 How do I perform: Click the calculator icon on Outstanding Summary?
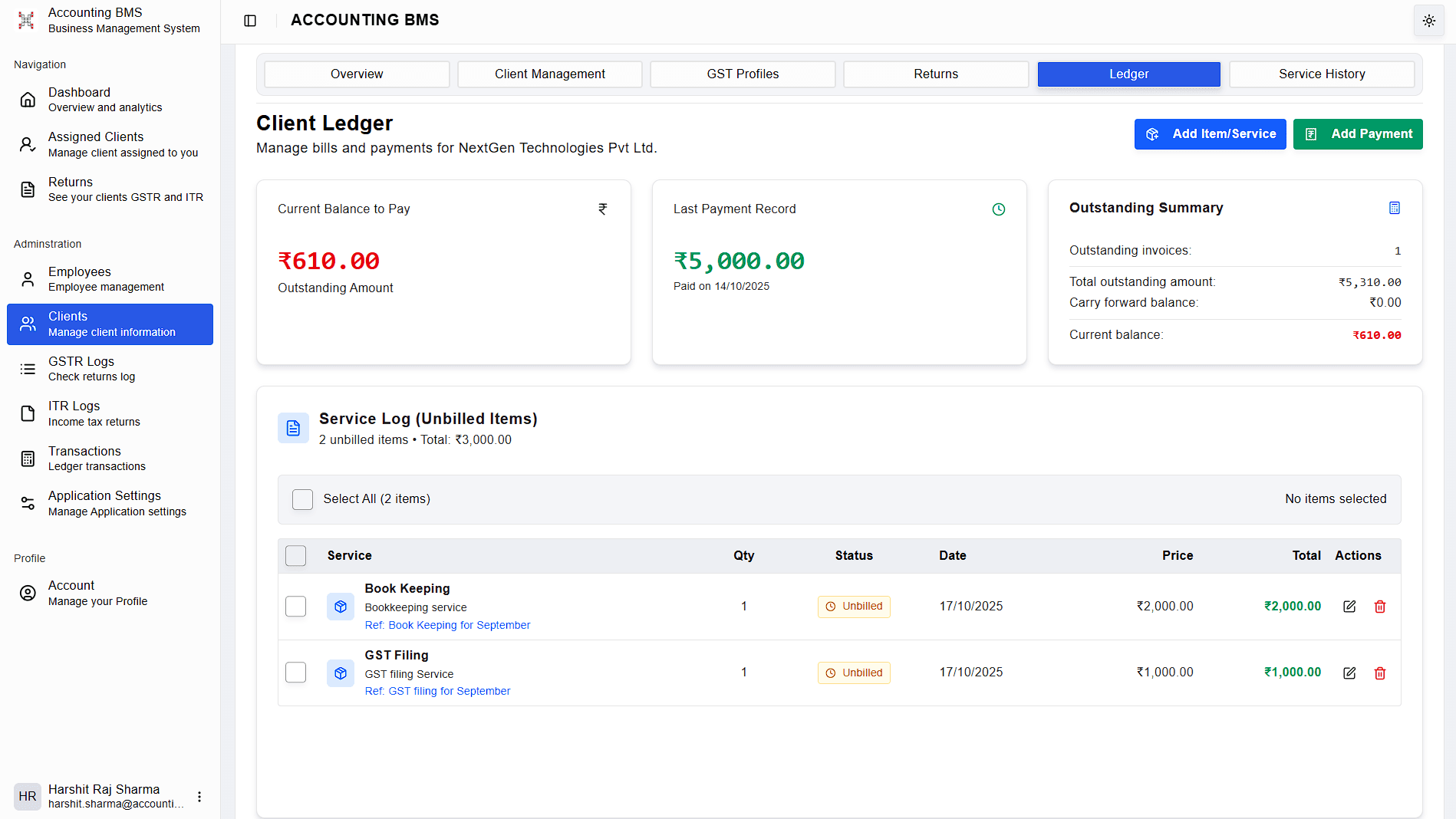pos(1395,207)
